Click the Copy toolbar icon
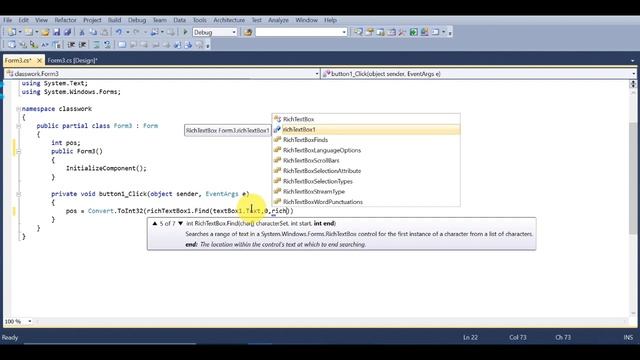The height and width of the screenshot is (360, 640). click(x=93, y=32)
